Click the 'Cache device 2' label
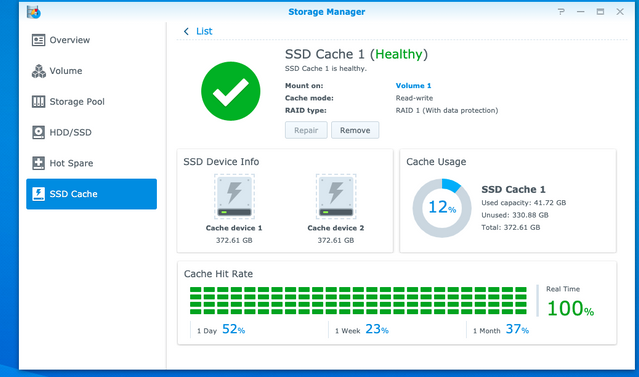The height and width of the screenshot is (377, 639). (336, 228)
